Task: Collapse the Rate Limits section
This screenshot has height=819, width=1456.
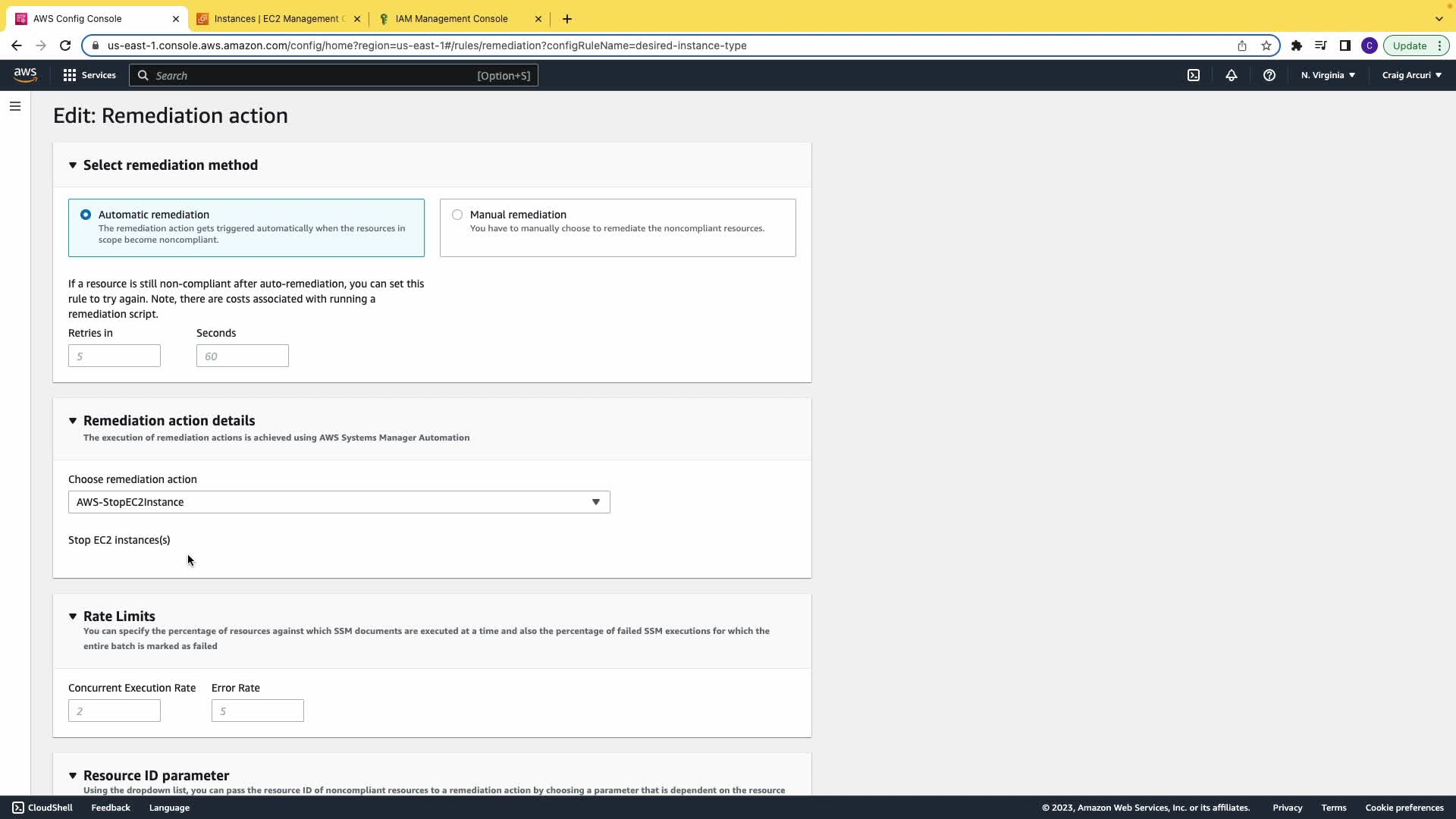Action: 73,617
